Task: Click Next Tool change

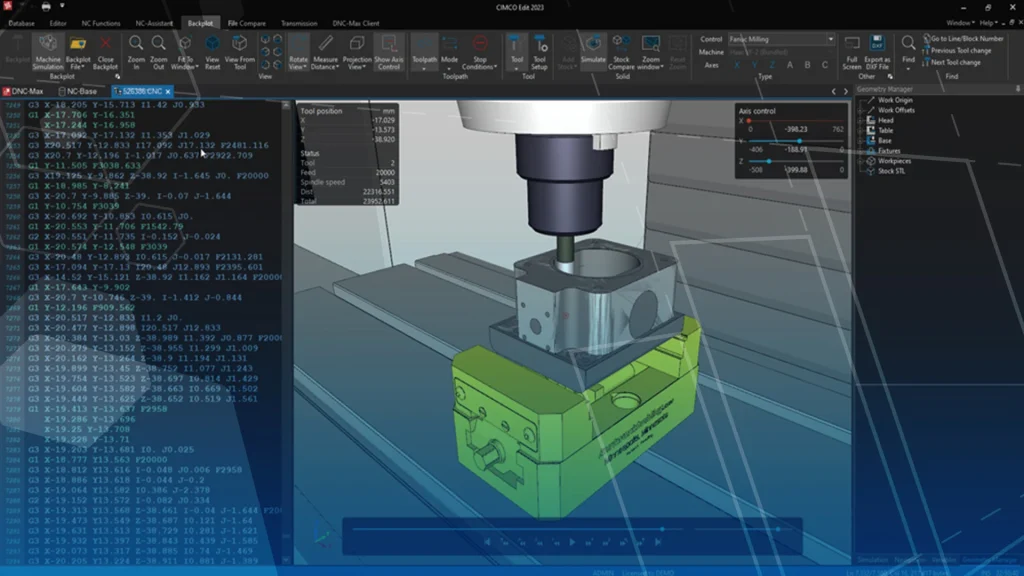Action: [956, 62]
